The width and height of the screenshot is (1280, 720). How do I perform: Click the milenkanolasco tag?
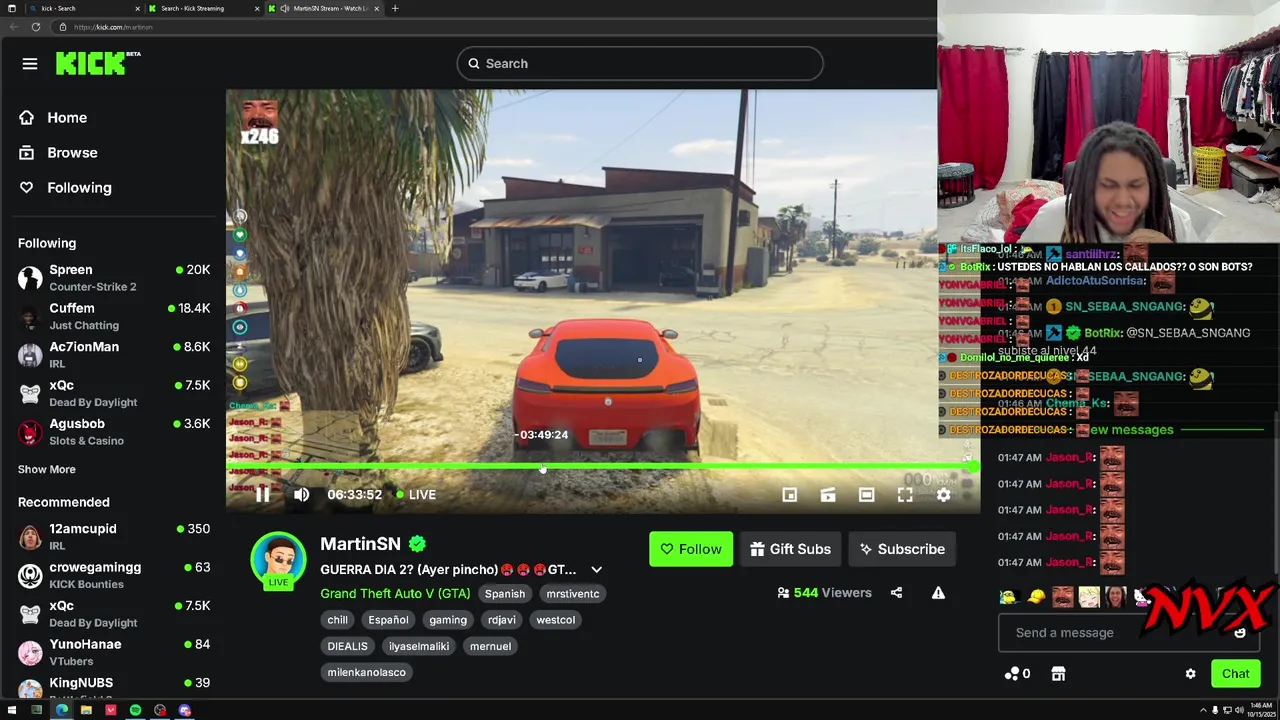pos(366,672)
